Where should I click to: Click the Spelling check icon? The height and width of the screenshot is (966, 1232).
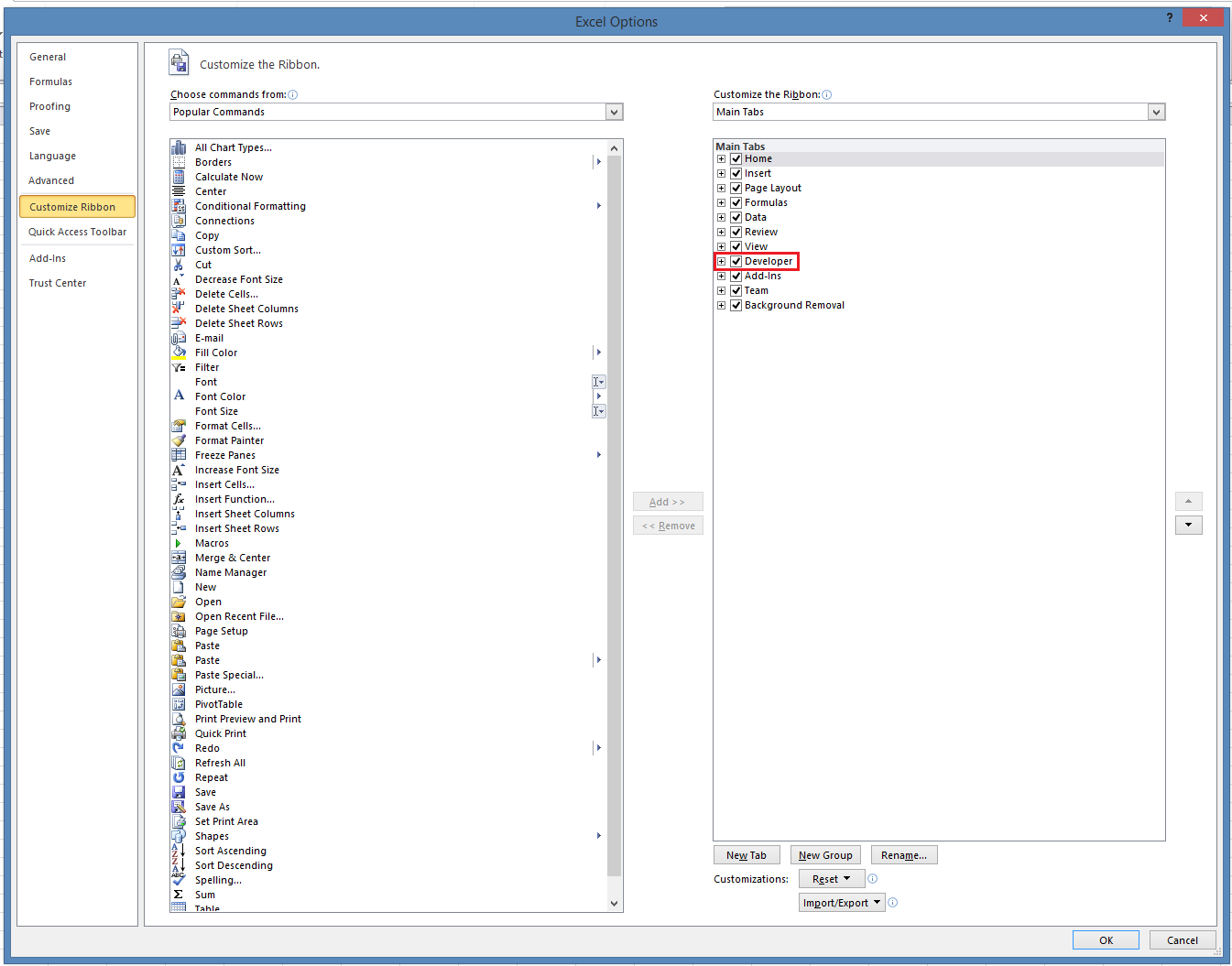(x=179, y=880)
